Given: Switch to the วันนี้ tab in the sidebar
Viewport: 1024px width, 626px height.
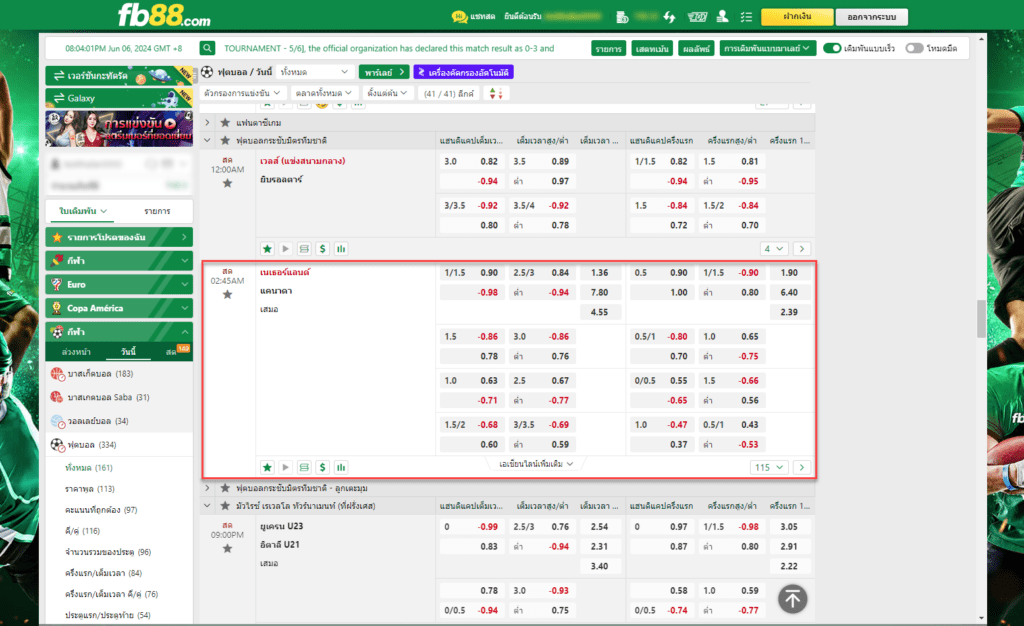Looking at the screenshot, I should [x=128, y=352].
